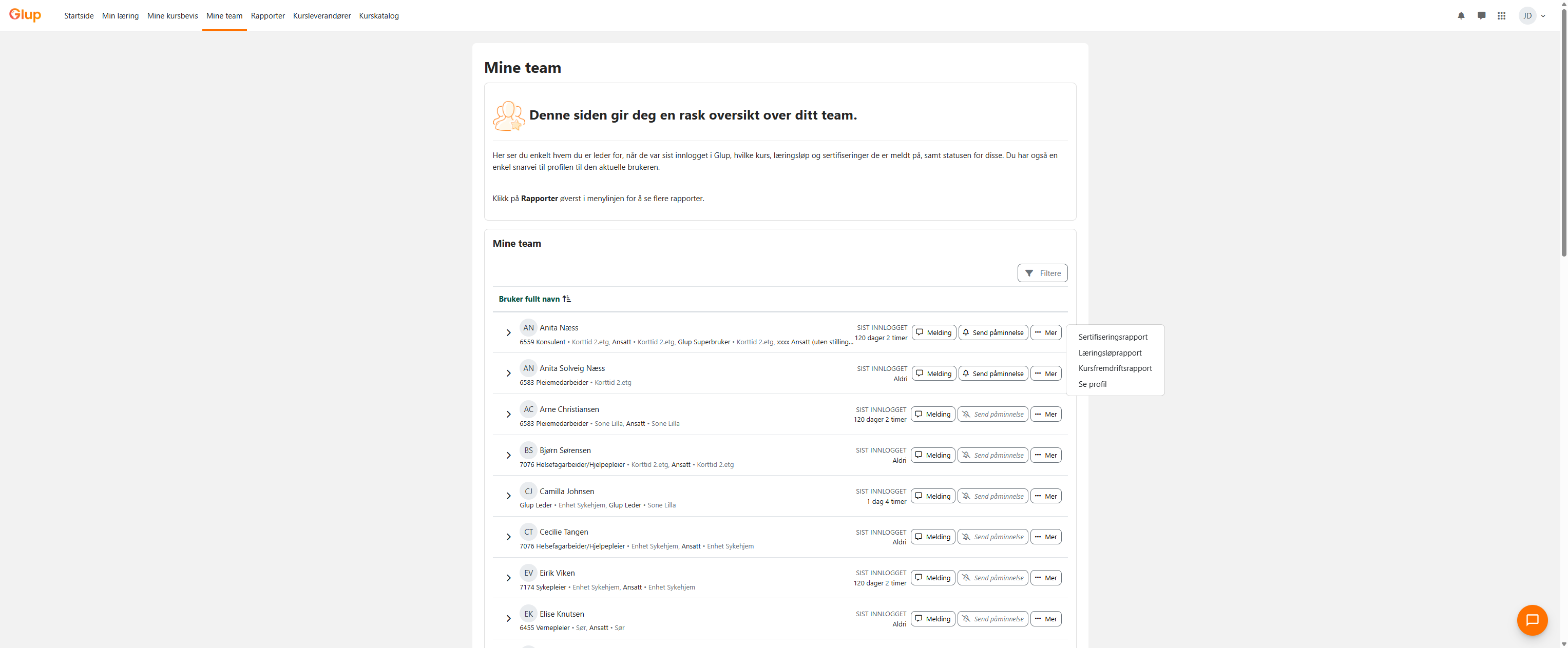The image size is (1568, 648).
Task: Select Læringsløprapport from the Mer menu
Action: coord(1110,353)
